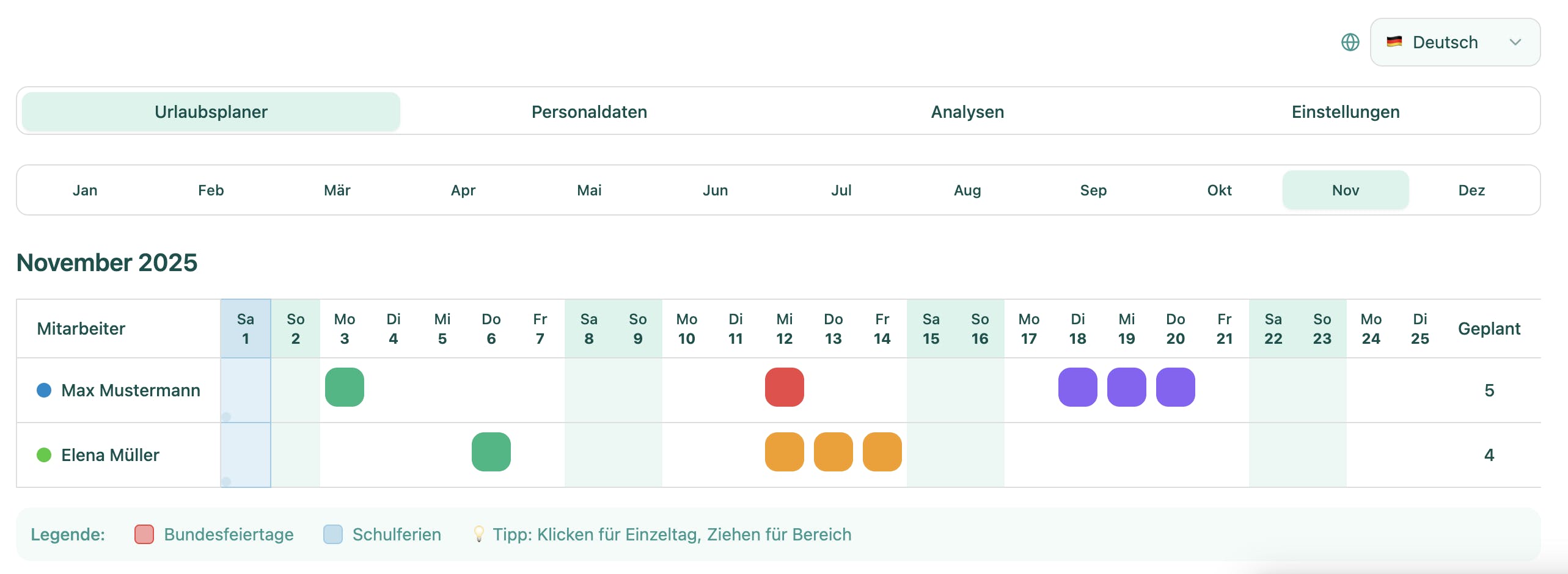This screenshot has height=574, width=1568.
Task: Click Elena Müller's green status dot
Action: point(43,454)
